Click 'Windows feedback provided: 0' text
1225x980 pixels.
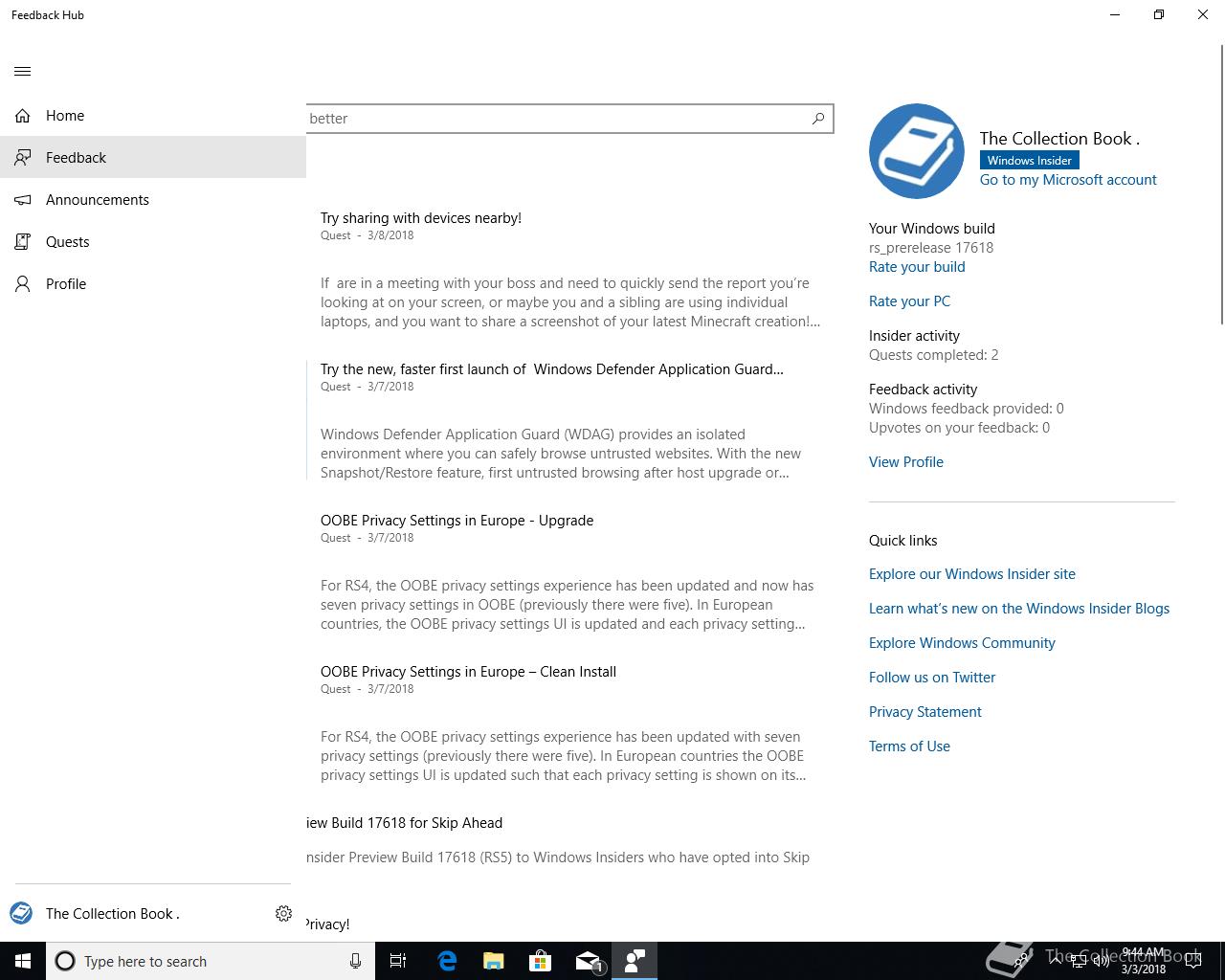[x=967, y=409]
